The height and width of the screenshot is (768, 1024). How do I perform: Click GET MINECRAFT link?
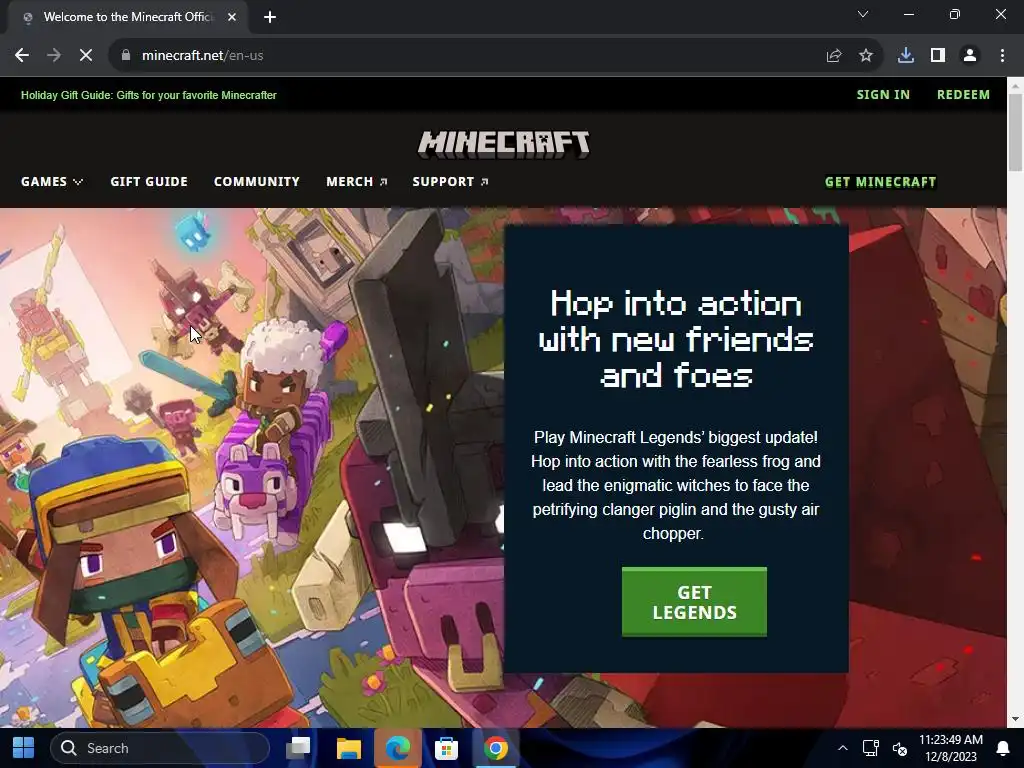tap(880, 182)
